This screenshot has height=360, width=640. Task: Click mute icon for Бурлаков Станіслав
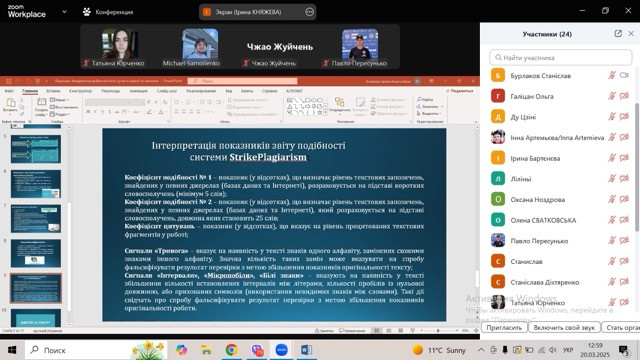[x=611, y=76]
